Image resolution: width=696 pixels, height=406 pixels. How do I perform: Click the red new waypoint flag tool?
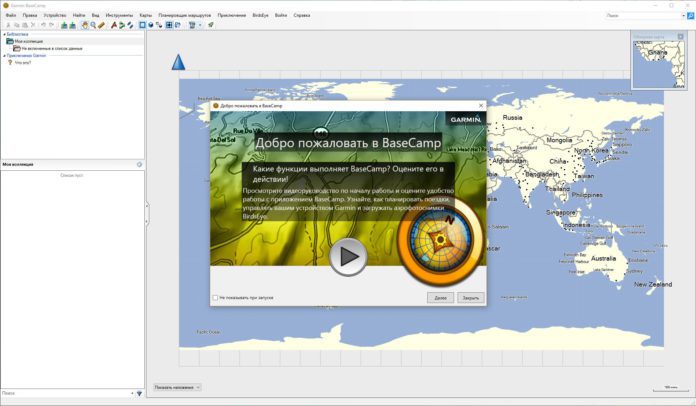(114, 25)
